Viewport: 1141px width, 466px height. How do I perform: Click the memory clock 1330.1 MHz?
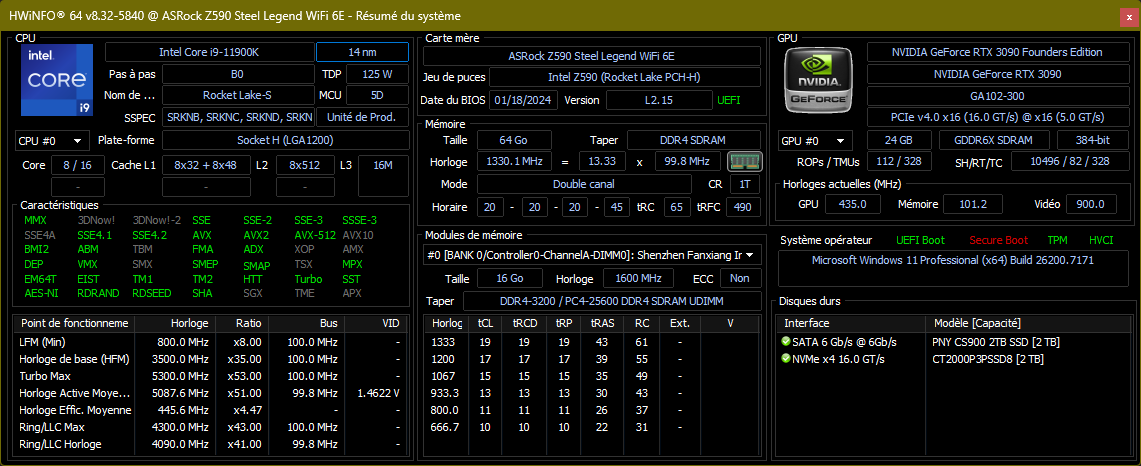click(514, 162)
